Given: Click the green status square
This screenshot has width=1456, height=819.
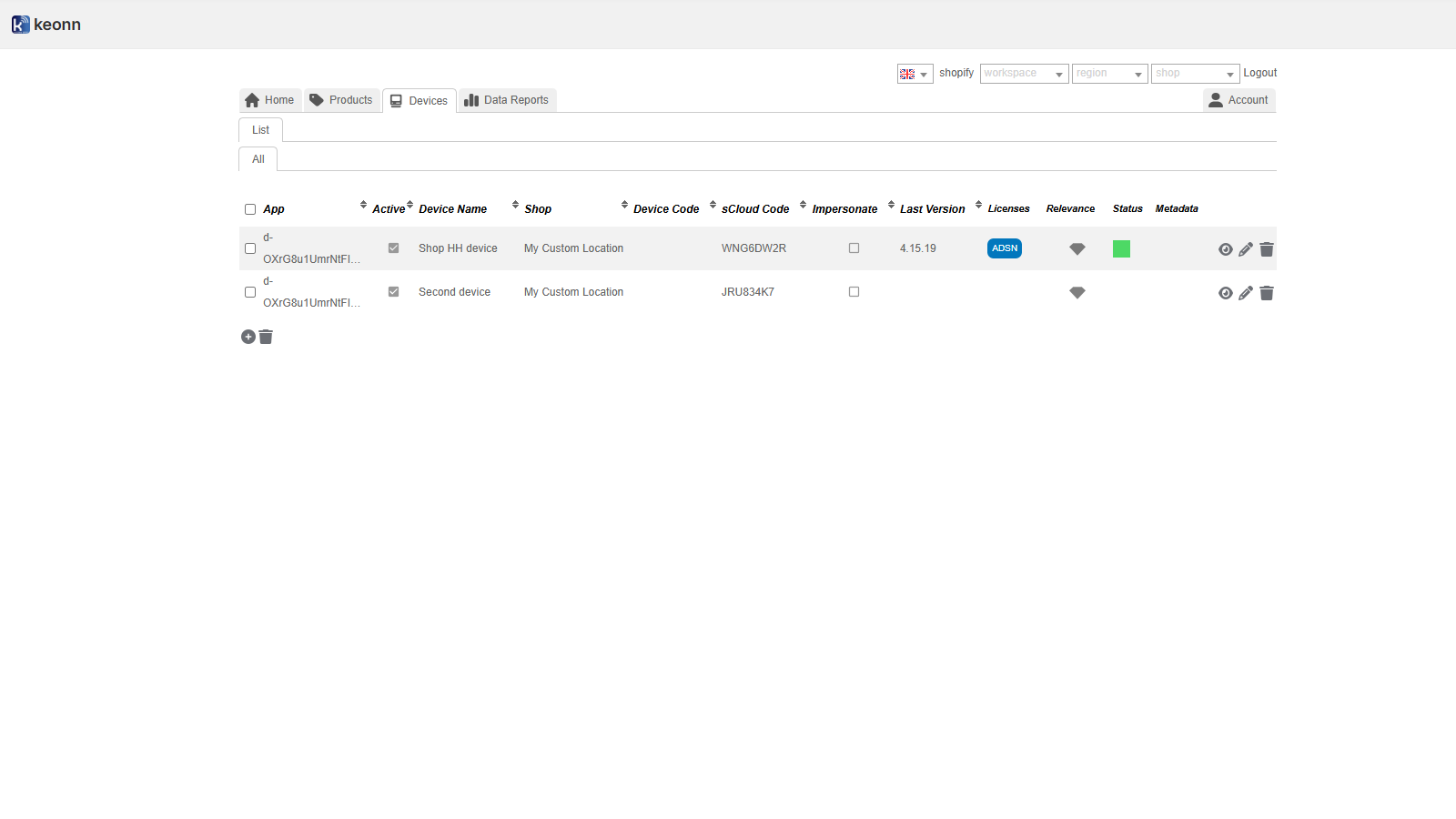Looking at the screenshot, I should [1121, 249].
